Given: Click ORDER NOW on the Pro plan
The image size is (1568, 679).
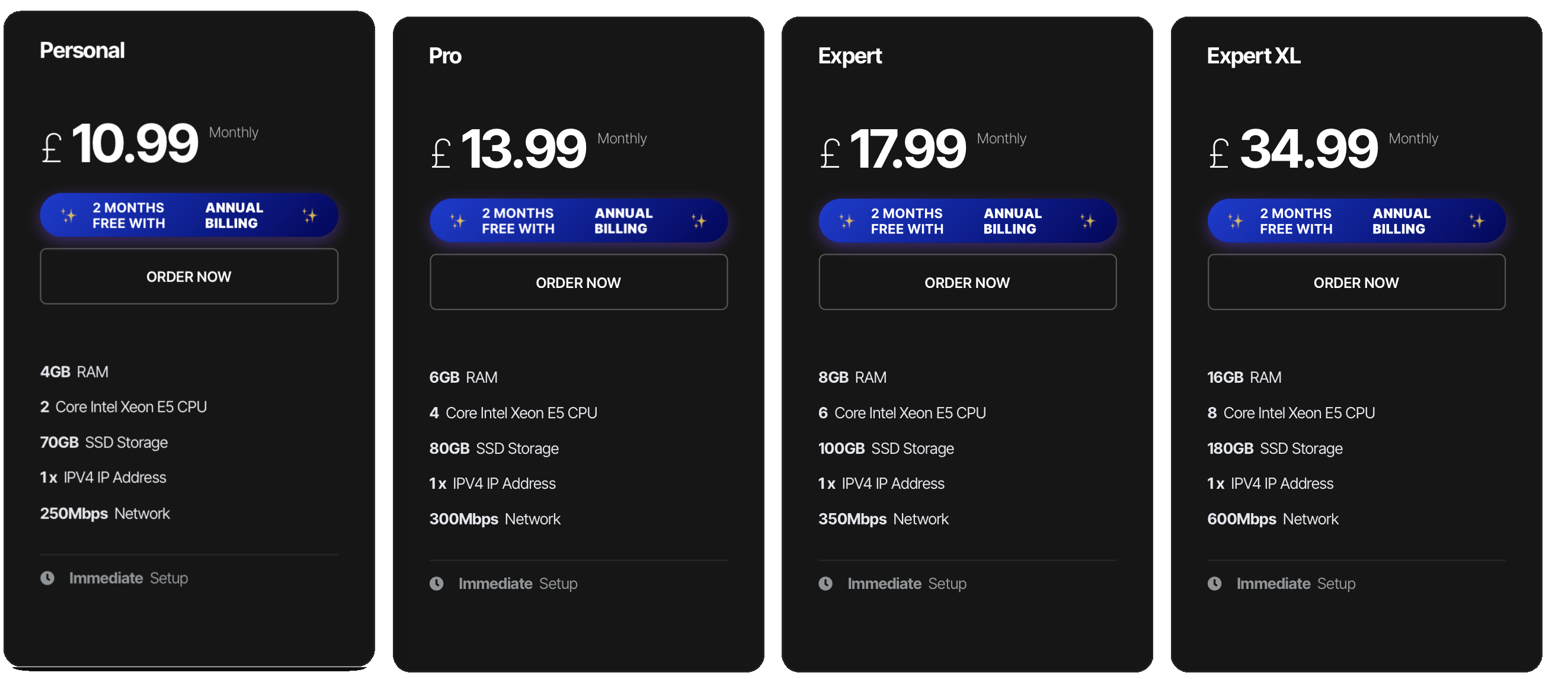Looking at the screenshot, I should [x=578, y=281].
